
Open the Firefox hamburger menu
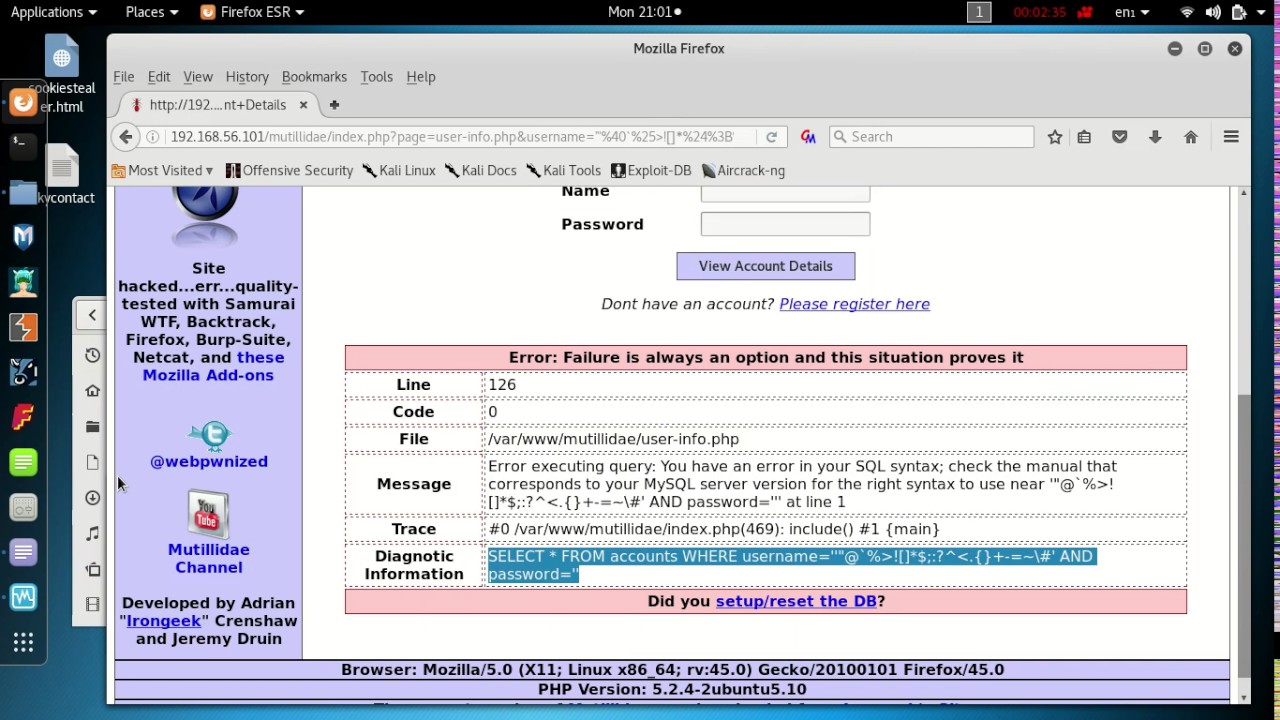point(1231,137)
